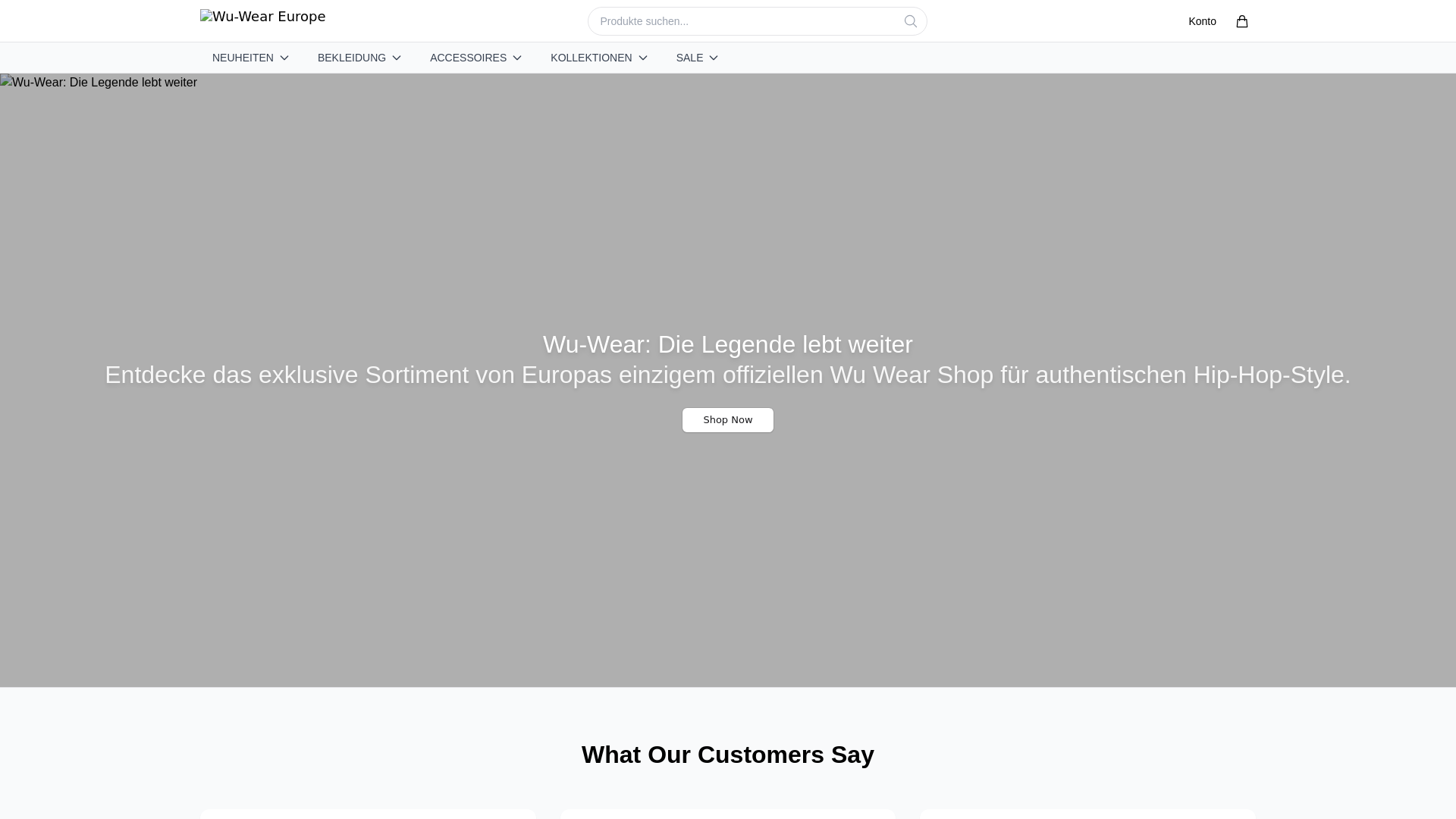Viewport: 1456px width, 819px height.
Task: Expand the KOLLEKTIONEN dropdown arrow
Action: 642,58
